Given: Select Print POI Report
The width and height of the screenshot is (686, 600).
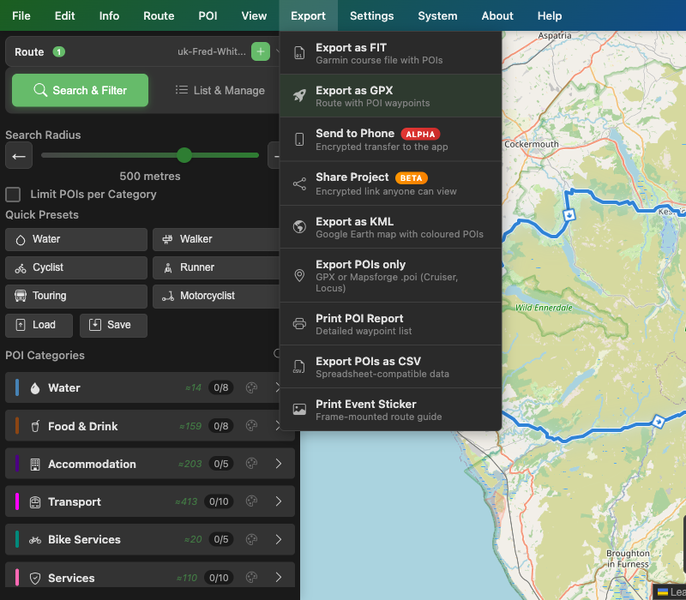Looking at the screenshot, I should [390, 324].
